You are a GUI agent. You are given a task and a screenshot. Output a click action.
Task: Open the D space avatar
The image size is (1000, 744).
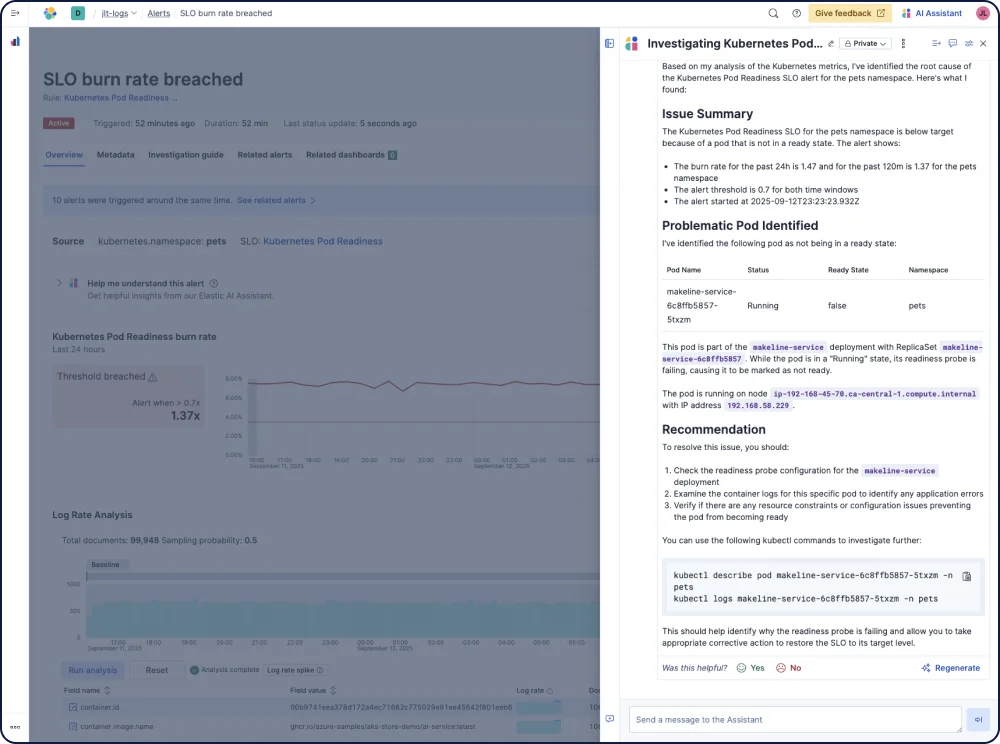click(x=78, y=13)
